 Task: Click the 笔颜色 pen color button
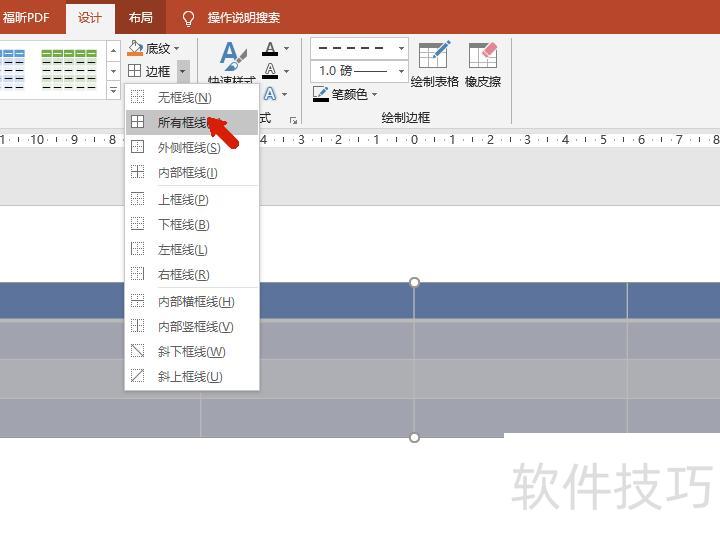(340, 94)
